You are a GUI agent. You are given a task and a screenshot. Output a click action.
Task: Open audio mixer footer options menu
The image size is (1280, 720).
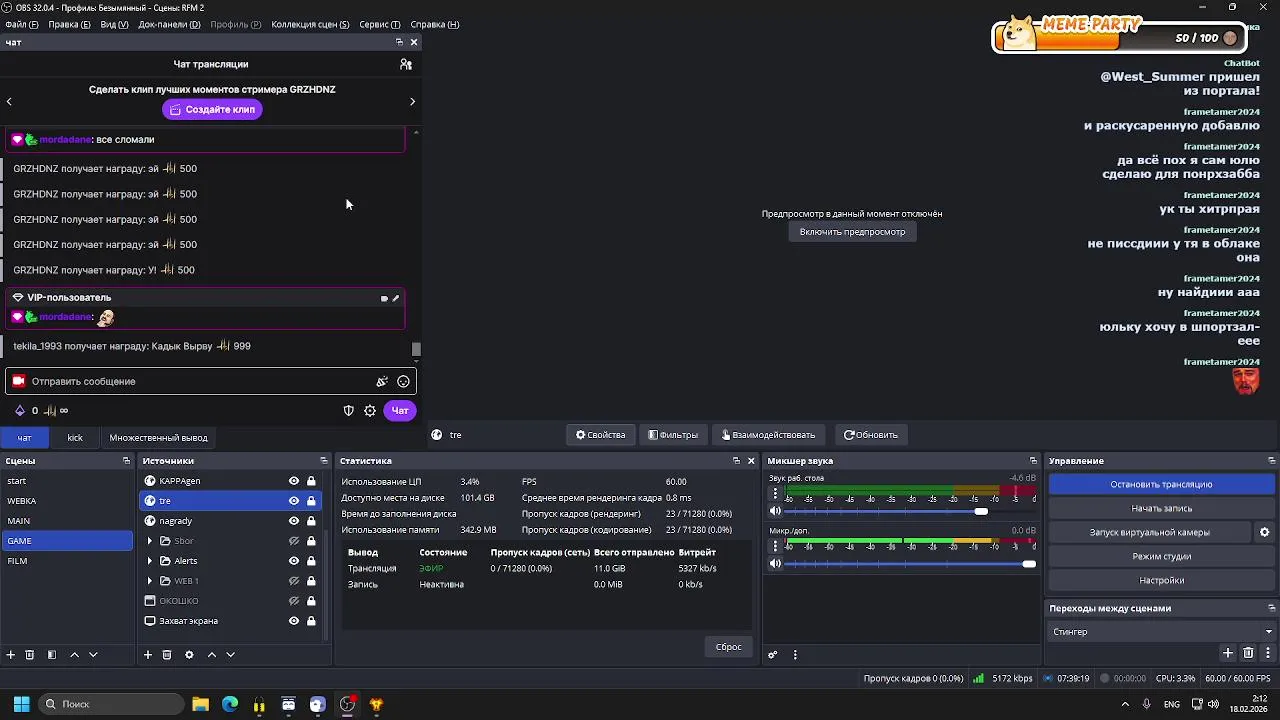coord(795,654)
